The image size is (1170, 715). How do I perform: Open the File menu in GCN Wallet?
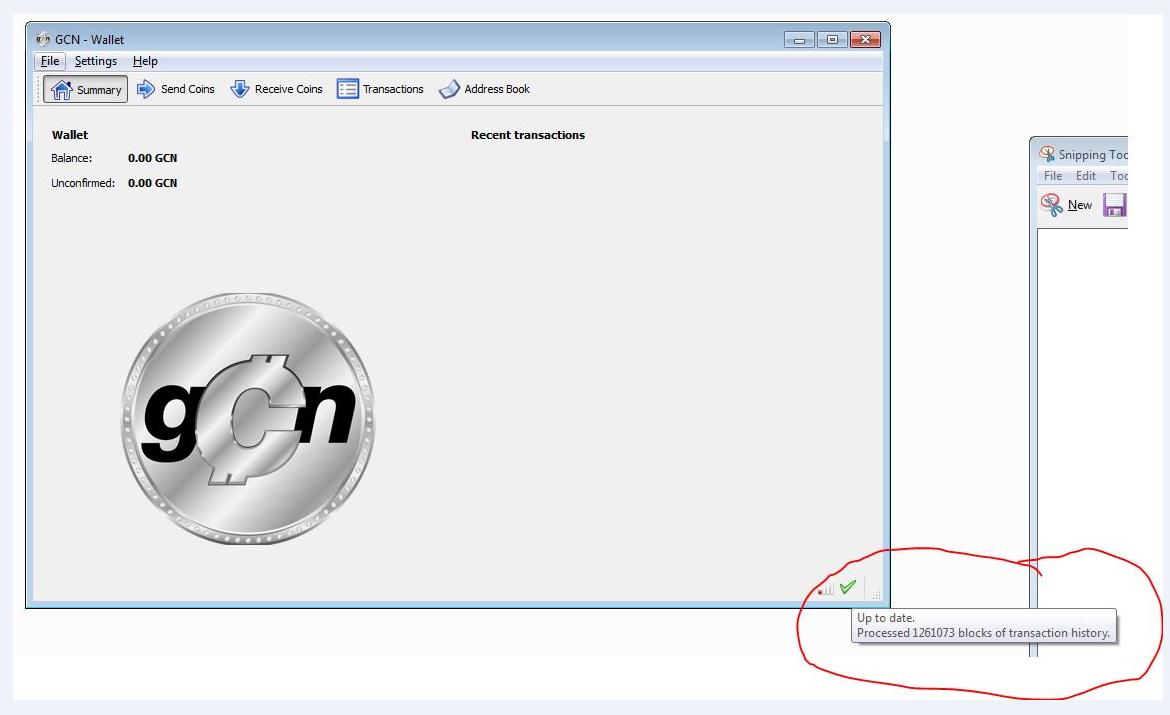[x=50, y=61]
